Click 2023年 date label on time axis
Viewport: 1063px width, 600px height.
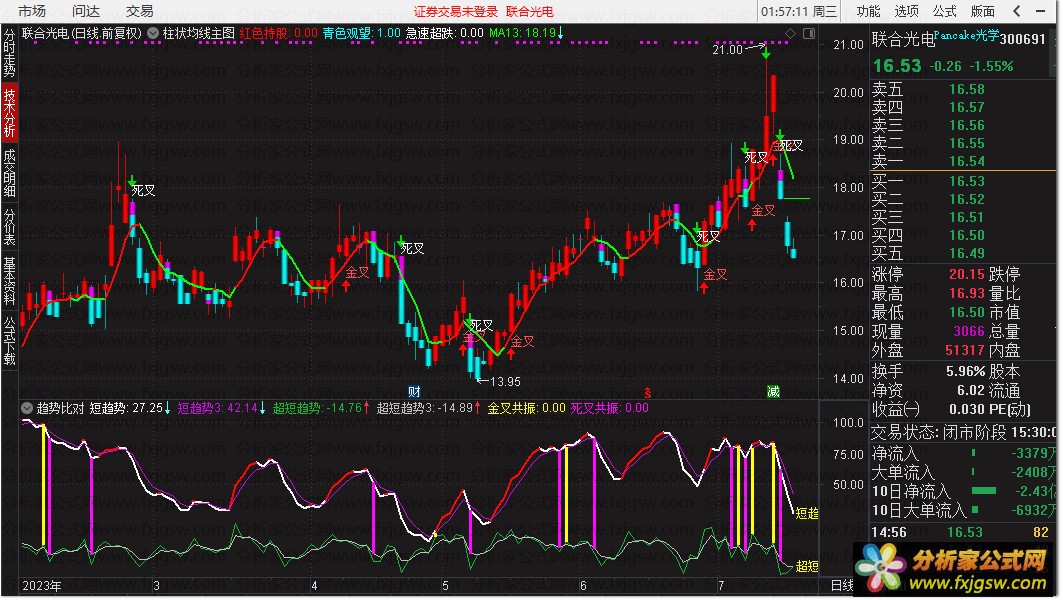[x=41, y=586]
